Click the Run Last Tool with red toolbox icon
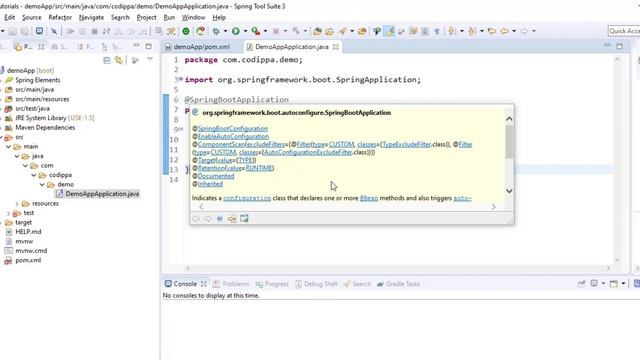640x360 pixels. (256, 31)
